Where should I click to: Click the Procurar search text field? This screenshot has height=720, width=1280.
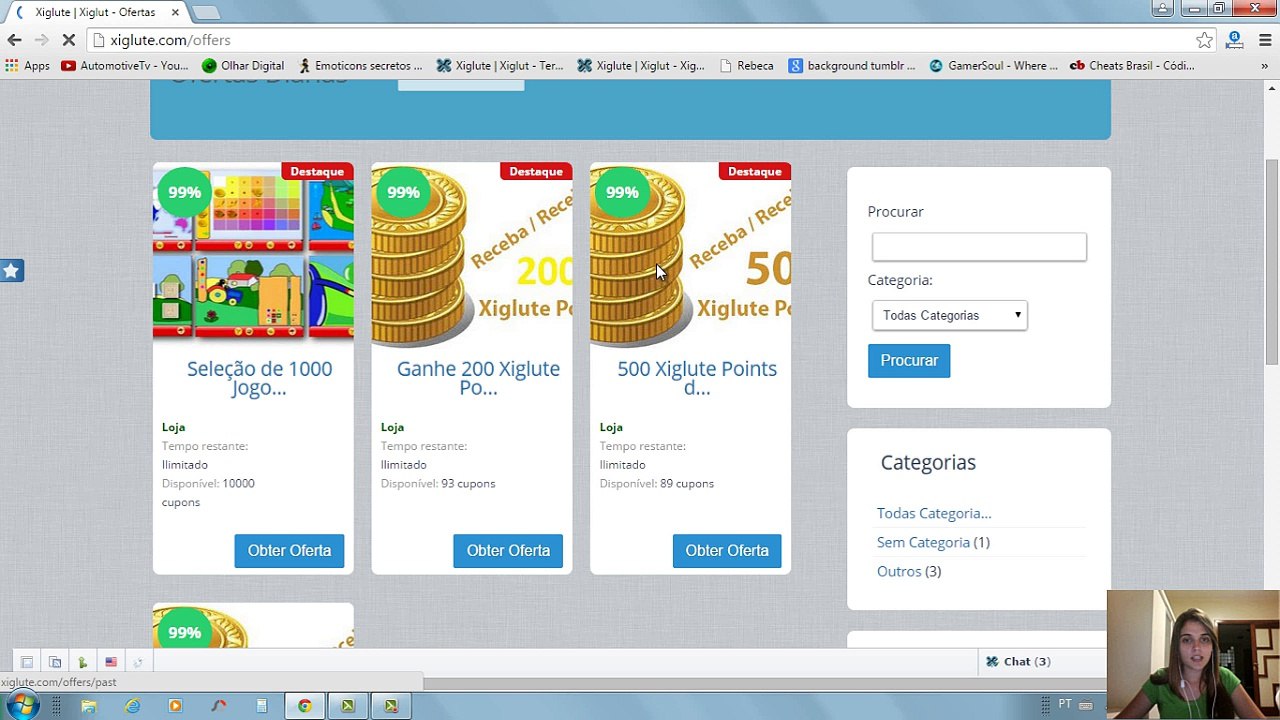(979, 247)
